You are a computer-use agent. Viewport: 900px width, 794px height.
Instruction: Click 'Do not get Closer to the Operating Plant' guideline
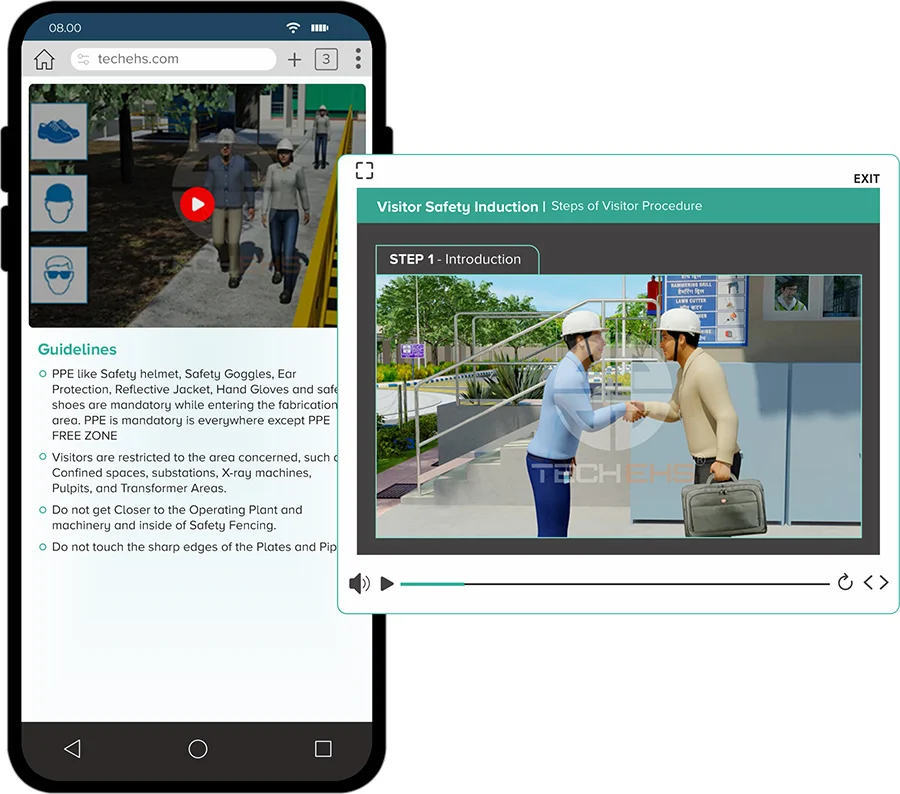pyautogui.click(x=177, y=517)
